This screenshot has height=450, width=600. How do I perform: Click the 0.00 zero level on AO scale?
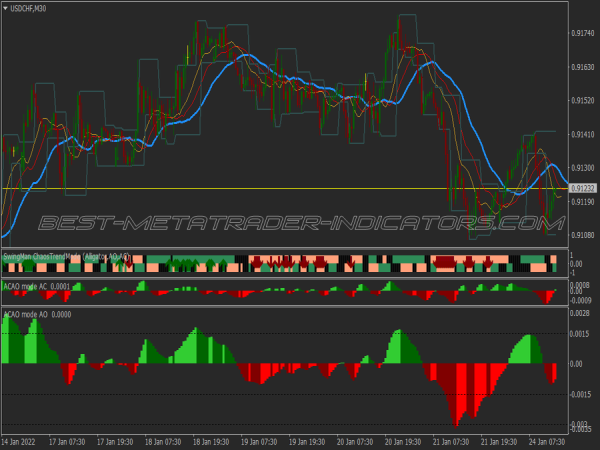pos(576,364)
